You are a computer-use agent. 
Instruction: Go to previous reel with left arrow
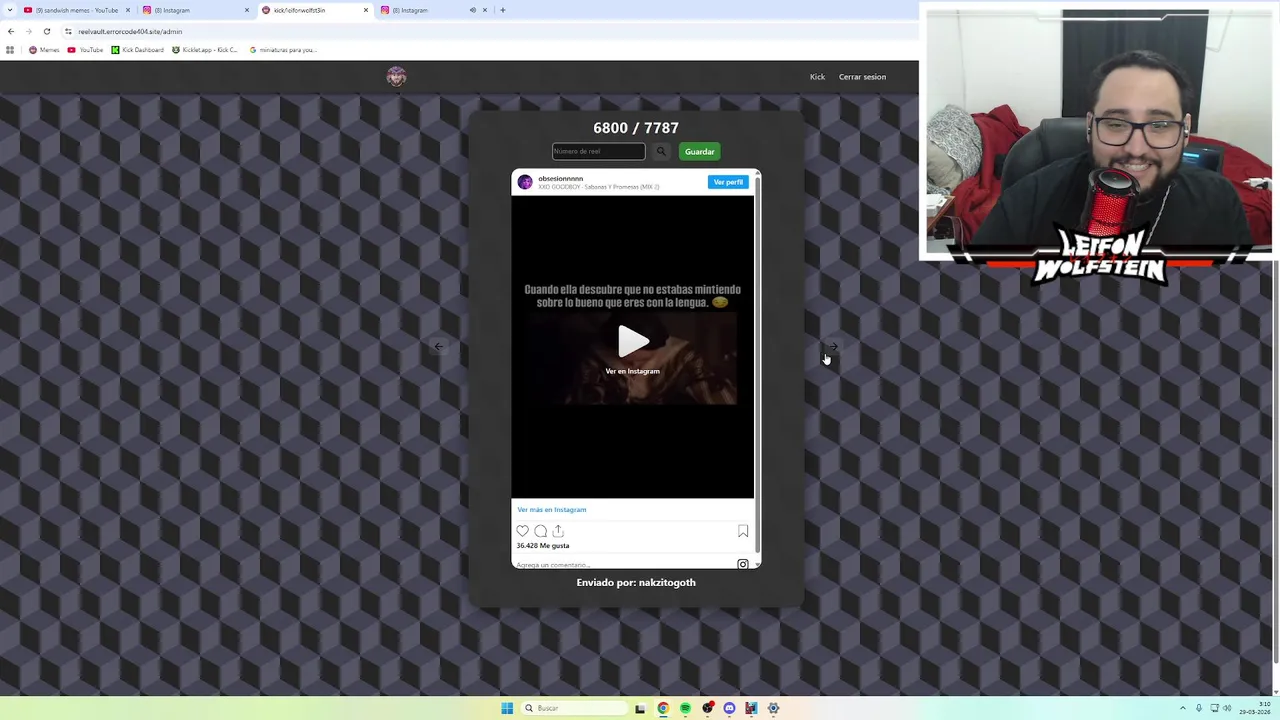click(x=439, y=346)
